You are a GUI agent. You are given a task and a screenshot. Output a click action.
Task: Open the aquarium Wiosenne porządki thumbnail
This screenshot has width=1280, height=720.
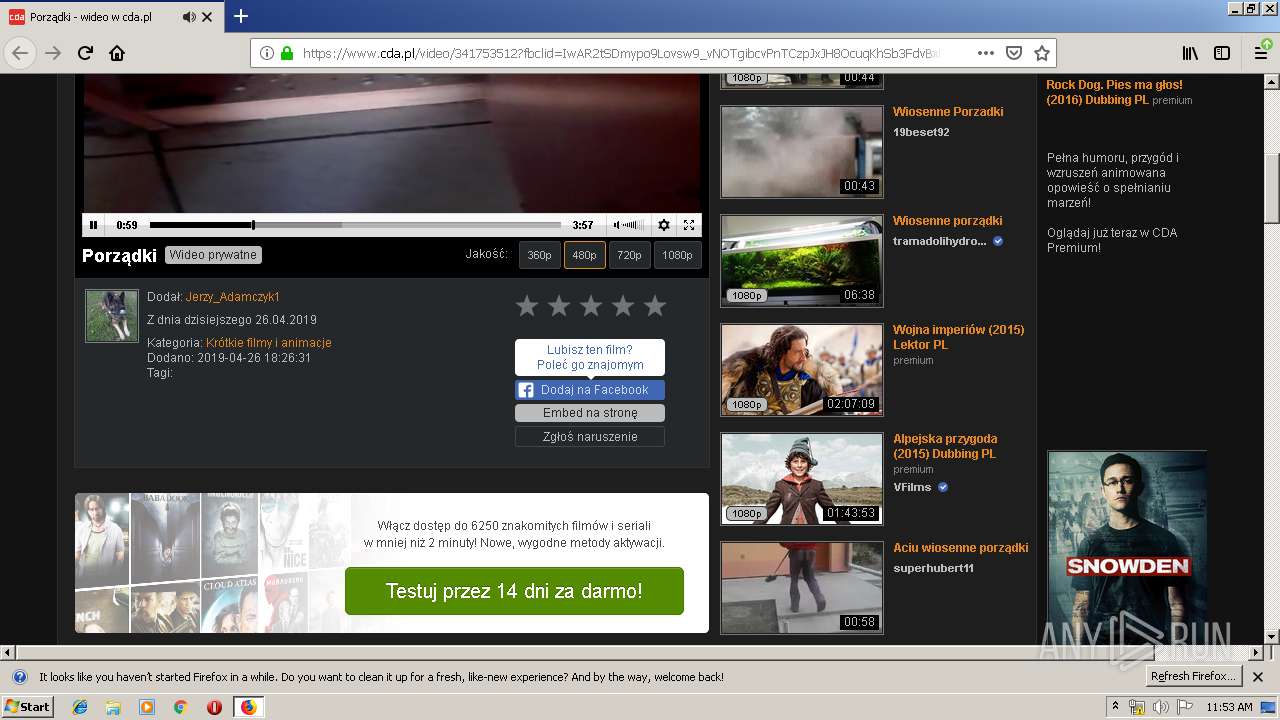point(802,261)
